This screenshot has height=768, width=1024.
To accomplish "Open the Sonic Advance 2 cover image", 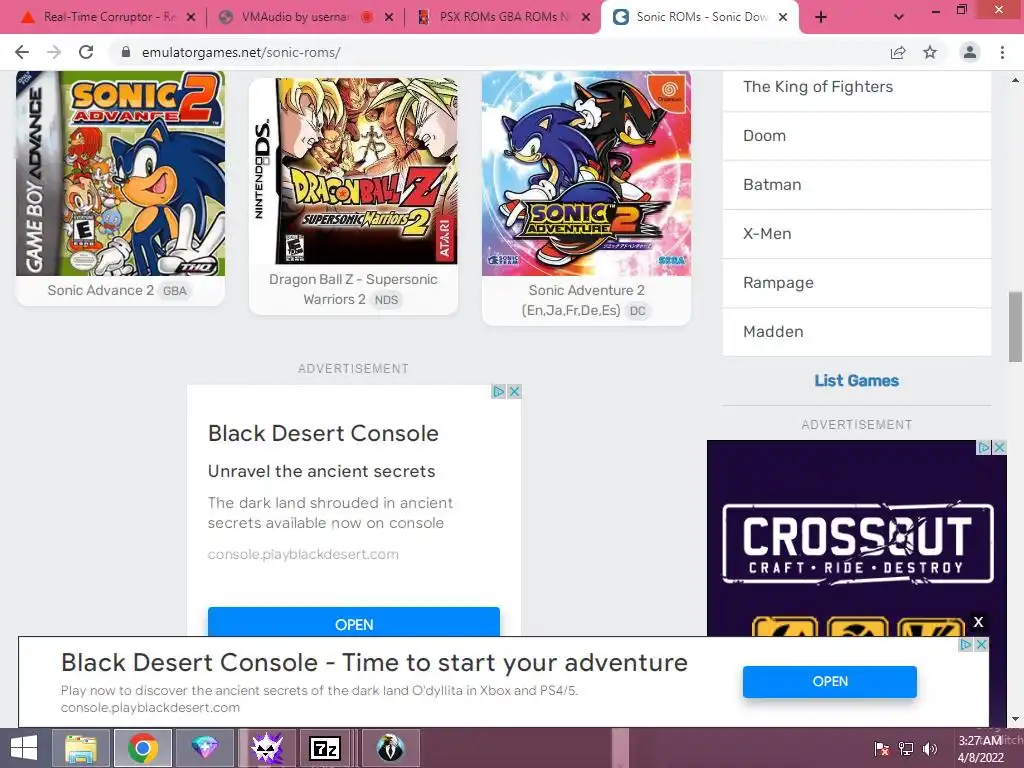I will click(120, 173).
